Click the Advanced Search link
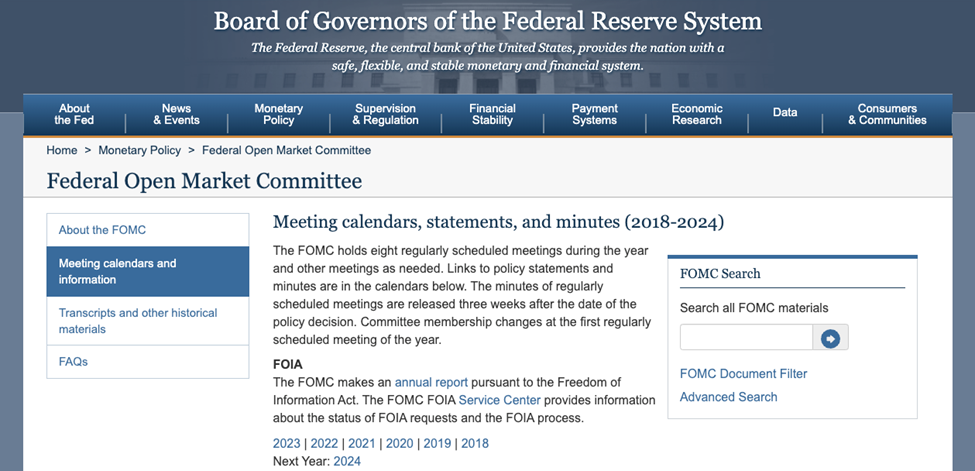This screenshot has height=471, width=975. (x=728, y=397)
